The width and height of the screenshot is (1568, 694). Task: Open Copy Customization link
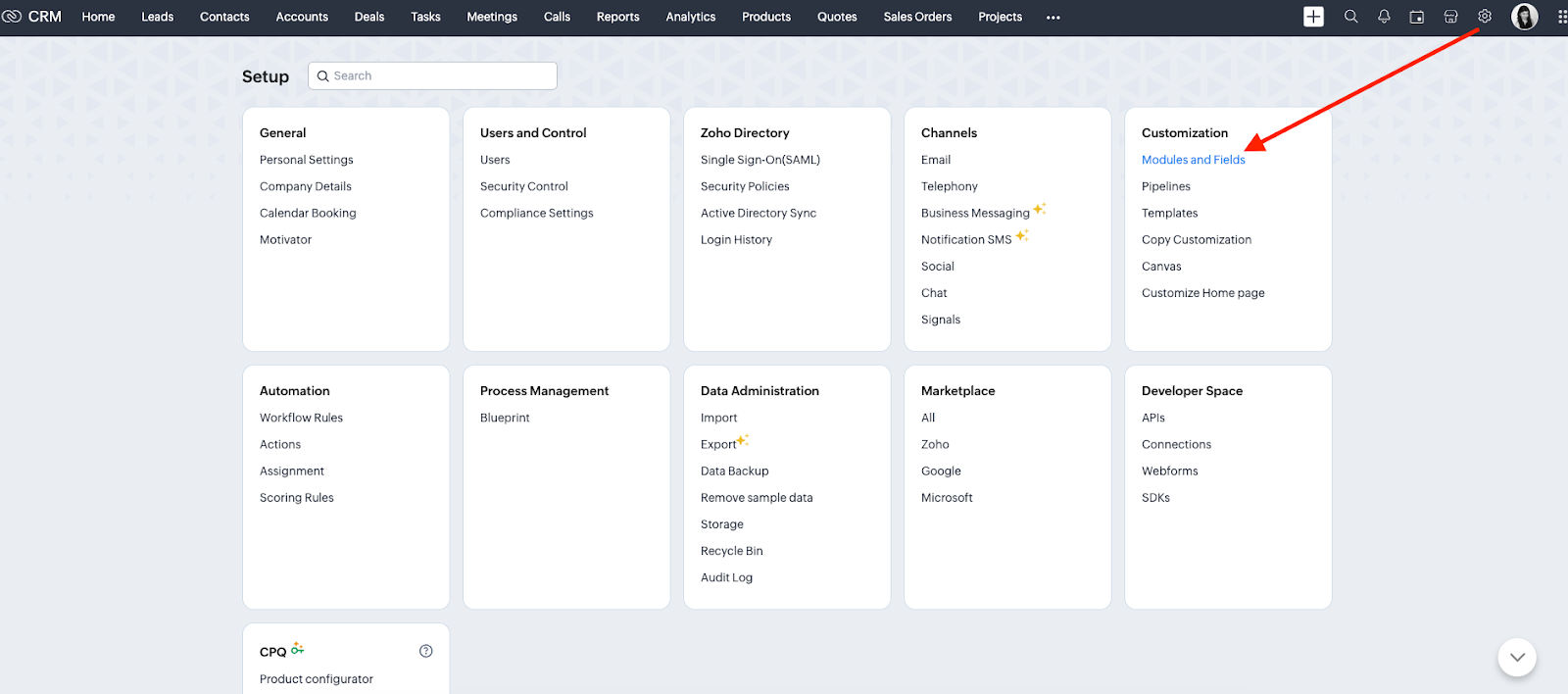coord(1197,239)
